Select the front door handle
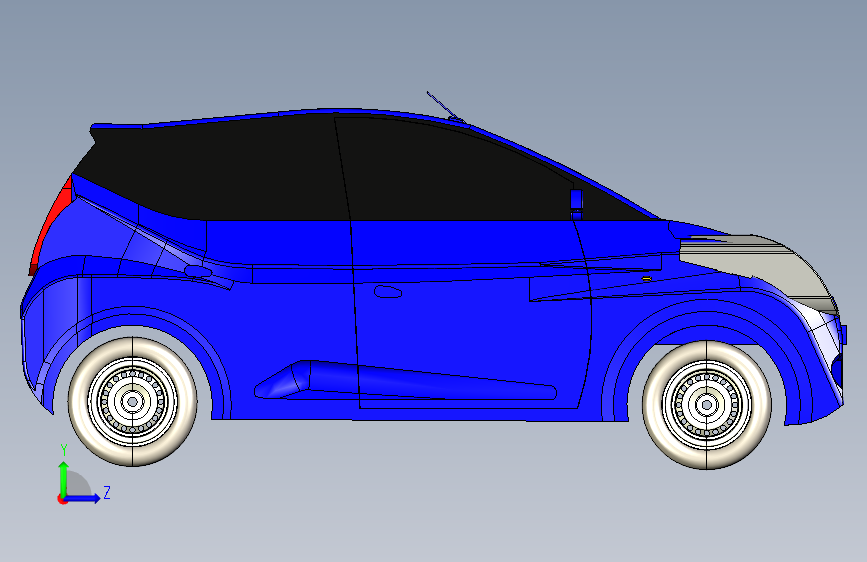Screen dimensions: 867x562 pos(388,292)
